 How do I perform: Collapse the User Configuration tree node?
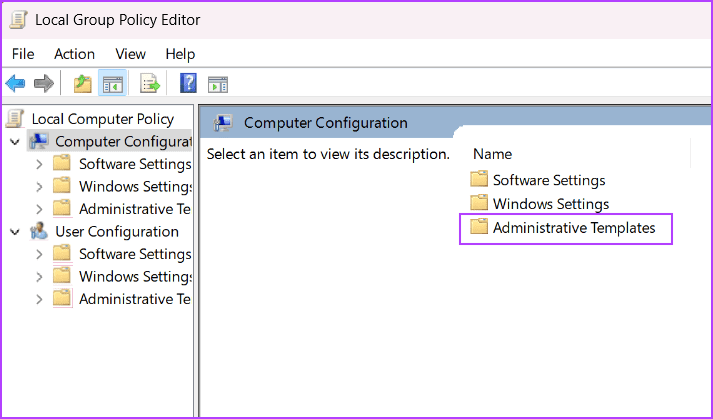15,232
